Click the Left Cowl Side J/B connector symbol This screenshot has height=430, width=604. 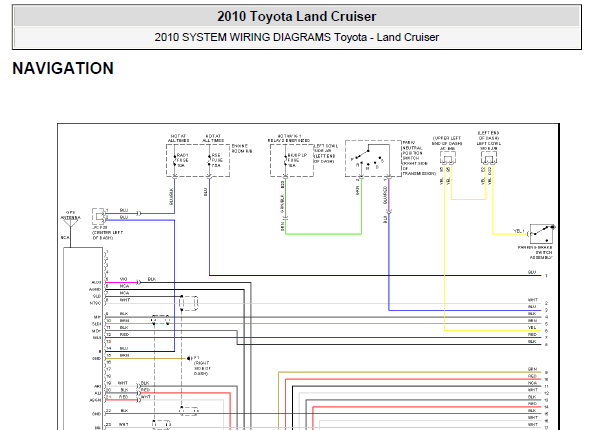[489, 158]
